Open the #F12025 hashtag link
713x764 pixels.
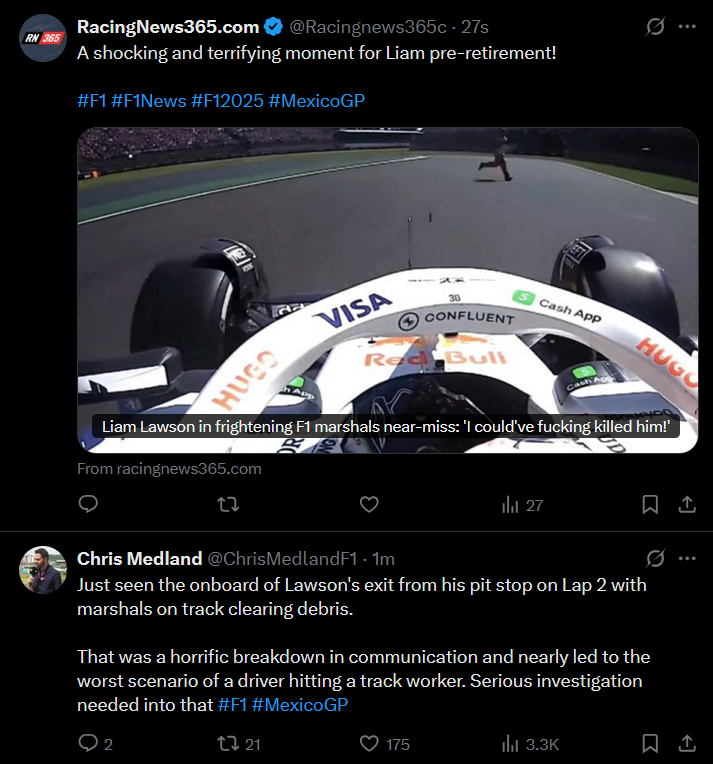pyautogui.click(x=226, y=100)
